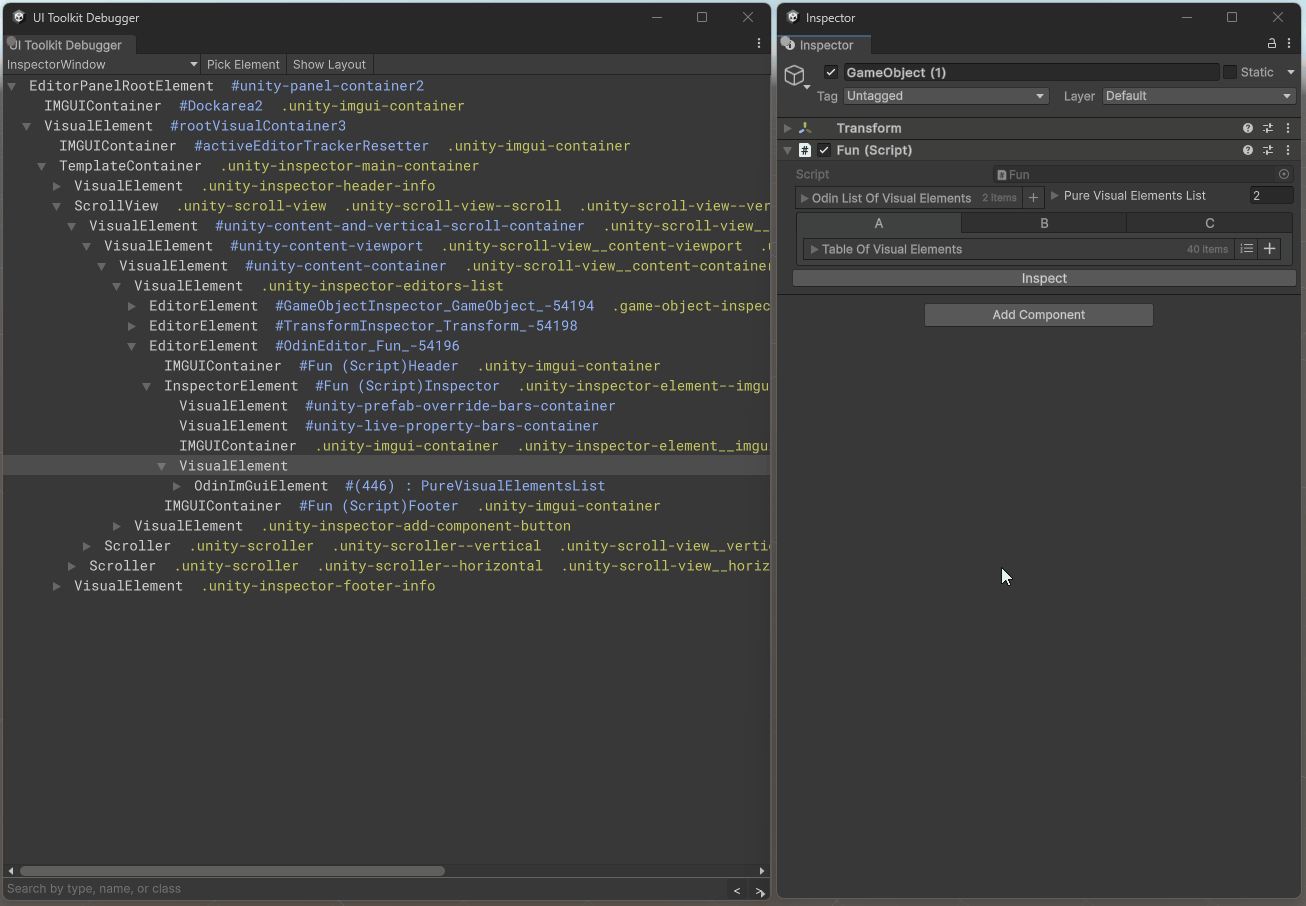1306x906 pixels.
Task: Expand the Scroller unity-scroller--vertical tree row
Action: pos(87,546)
